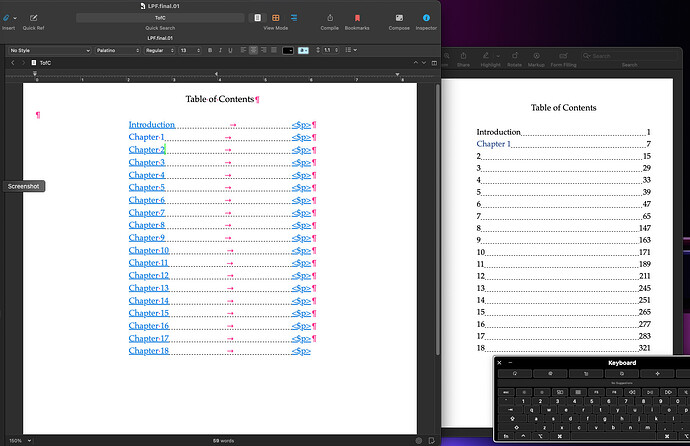This screenshot has height=446, width=690.
Task: Click the Compile icon in the toolbar
Action: pos(329,18)
